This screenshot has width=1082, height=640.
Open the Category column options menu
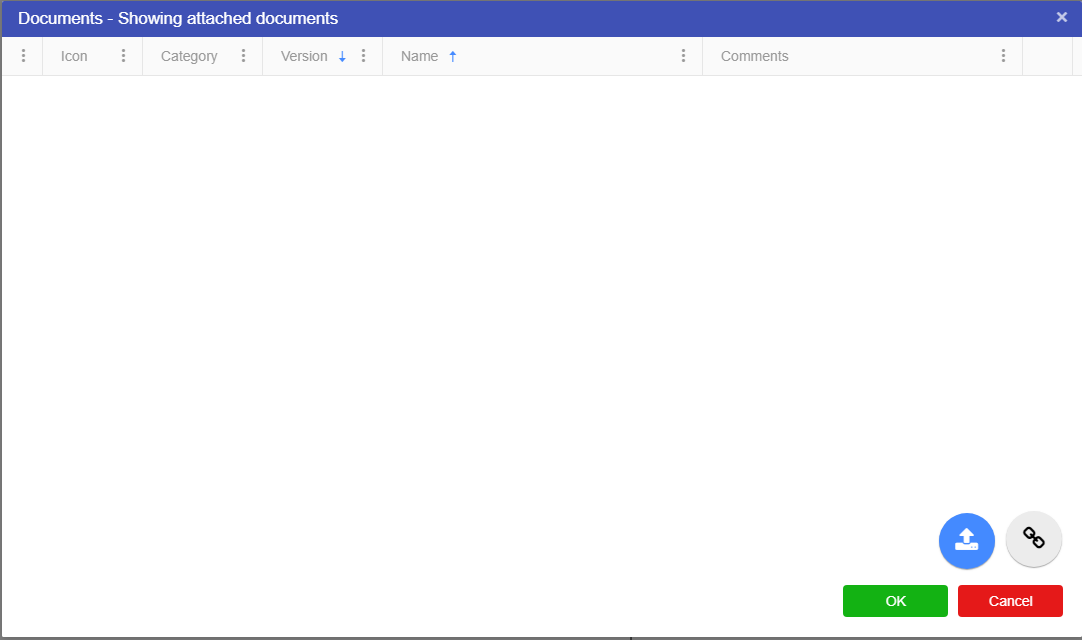coord(243,56)
